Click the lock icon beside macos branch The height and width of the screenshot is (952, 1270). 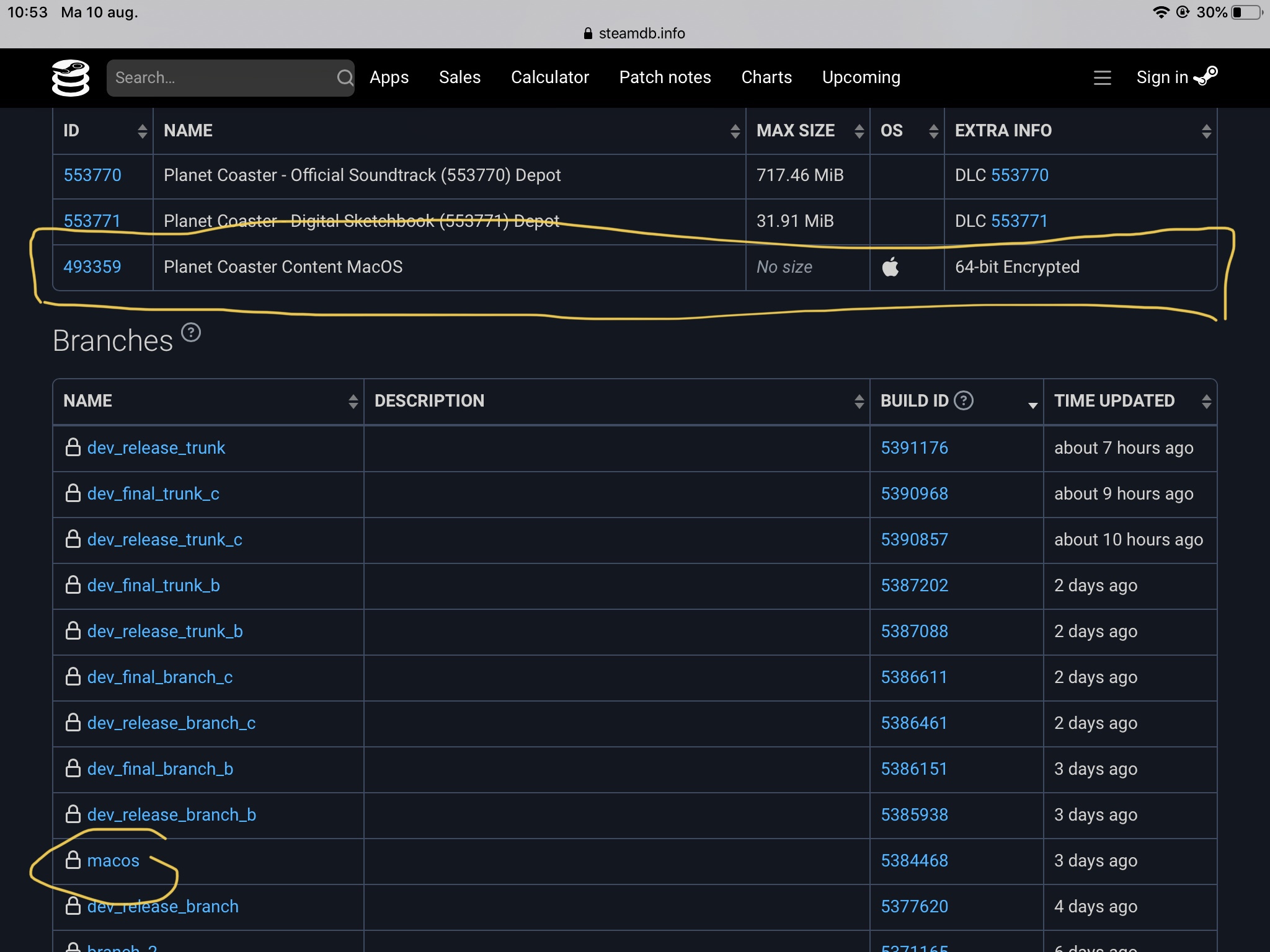(x=73, y=860)
